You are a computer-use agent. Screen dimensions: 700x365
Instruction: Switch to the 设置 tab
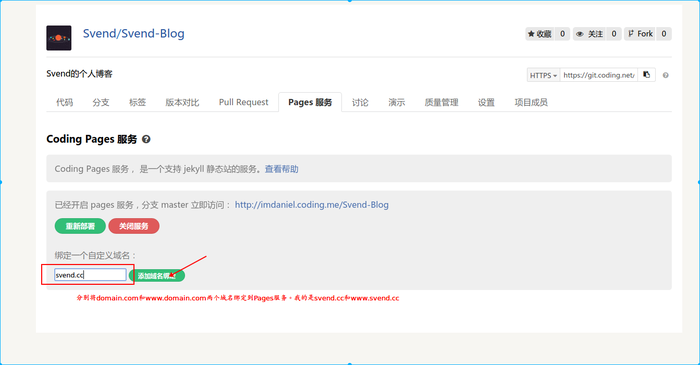(x=486, y=102)
